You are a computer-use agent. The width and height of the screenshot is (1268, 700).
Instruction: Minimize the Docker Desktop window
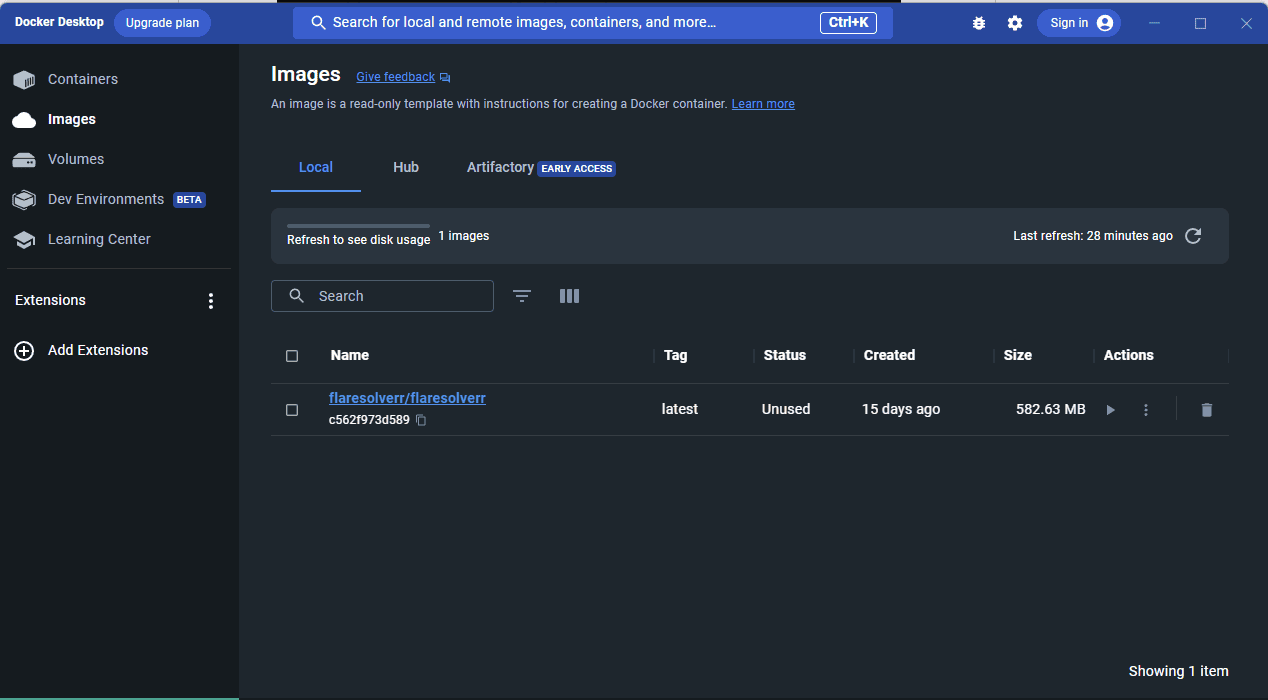coord(1155,23)
